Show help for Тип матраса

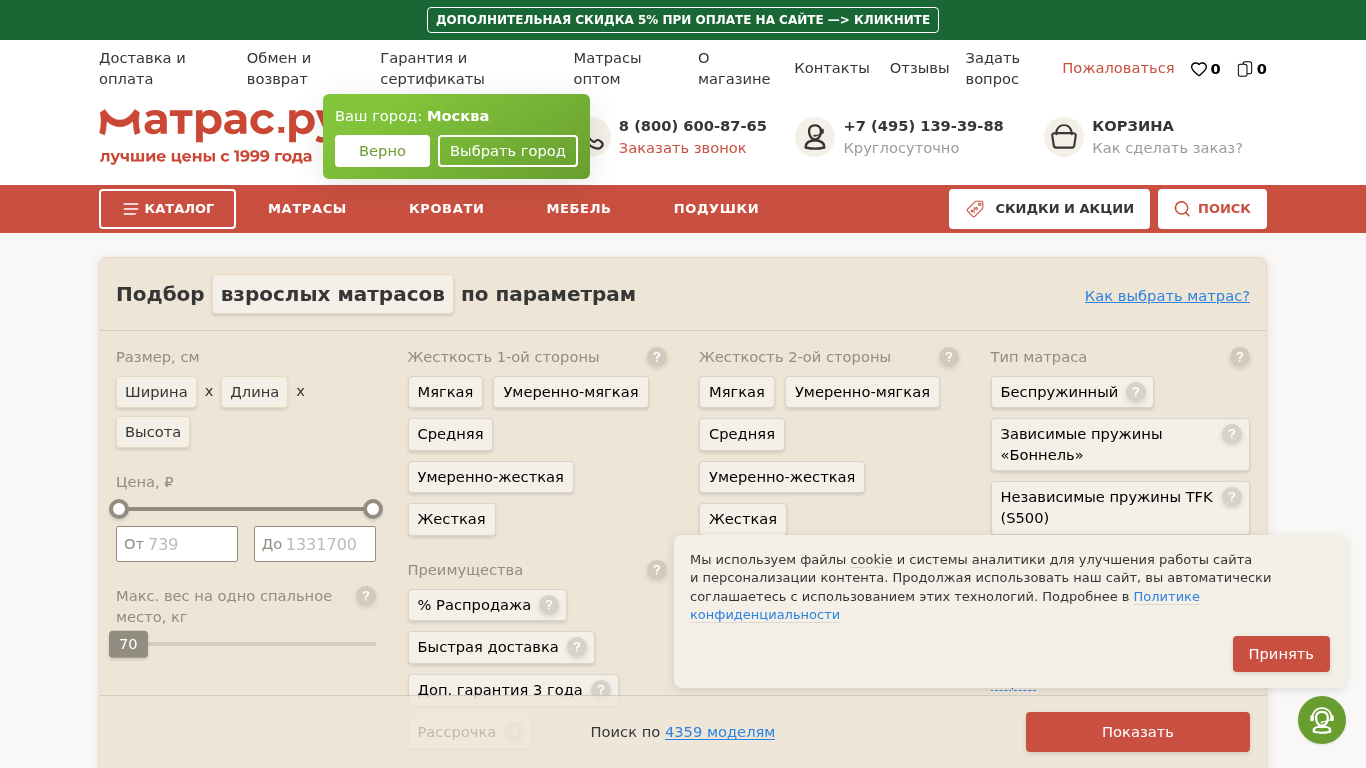click(1240, 357)
